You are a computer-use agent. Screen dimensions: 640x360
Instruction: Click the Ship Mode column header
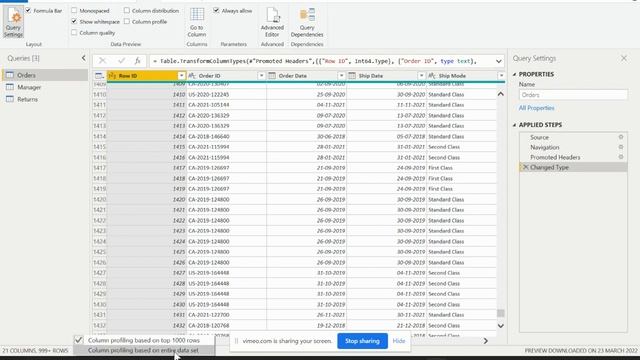(x=466, y=76)
